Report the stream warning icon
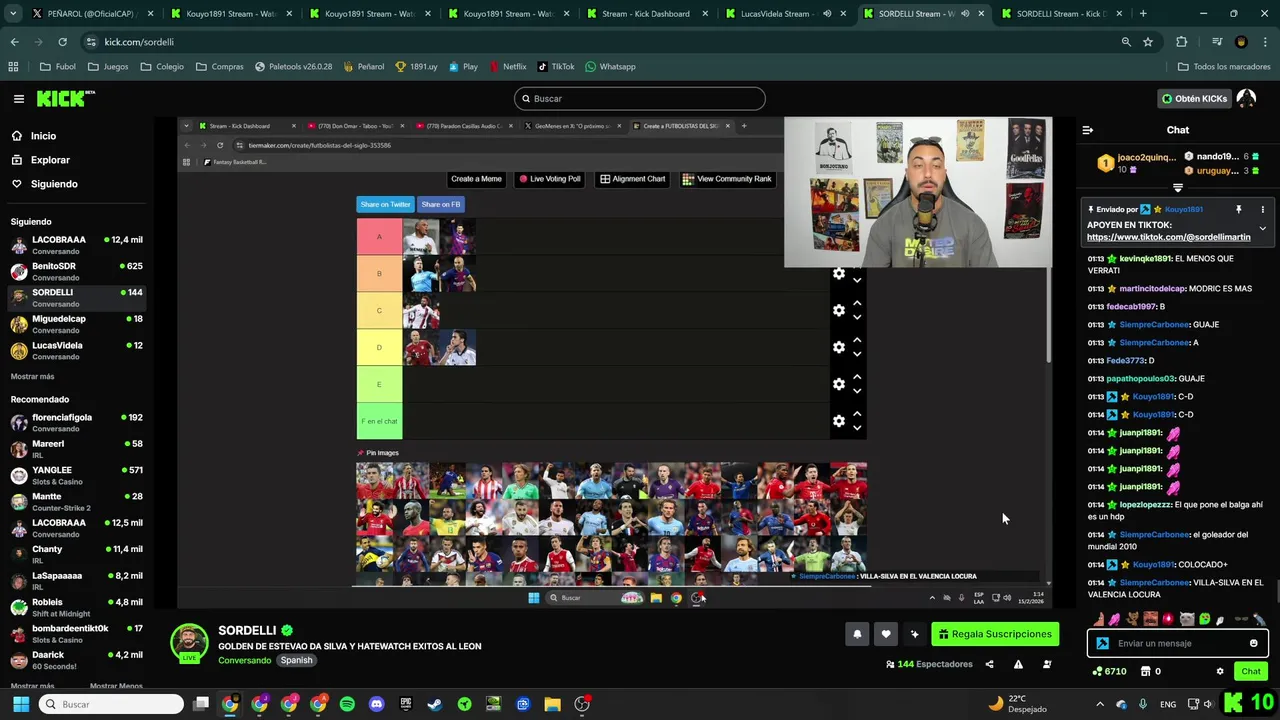 [1018, 664]
